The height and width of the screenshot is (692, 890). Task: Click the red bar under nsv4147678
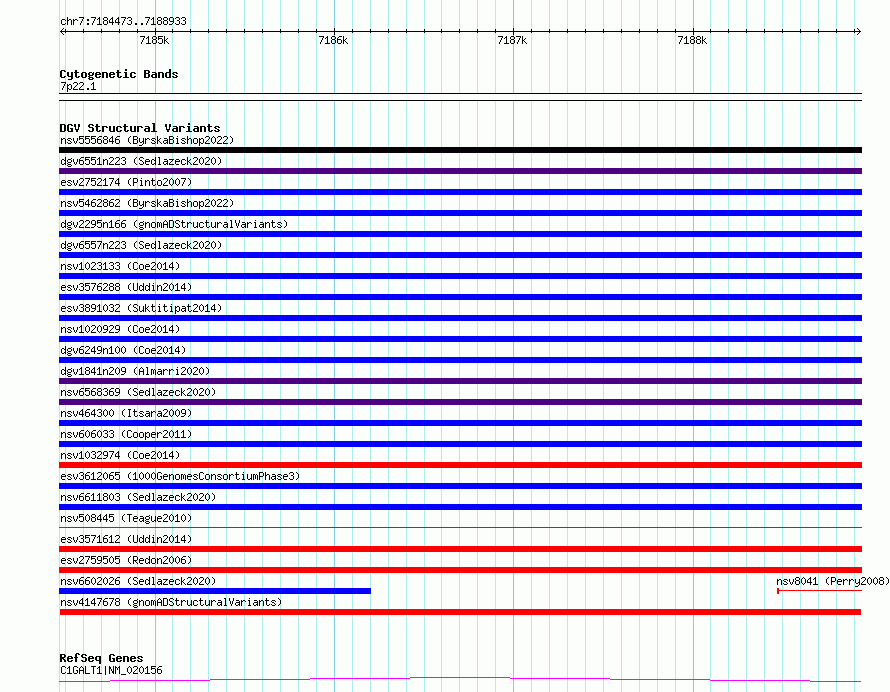point(460,612)
